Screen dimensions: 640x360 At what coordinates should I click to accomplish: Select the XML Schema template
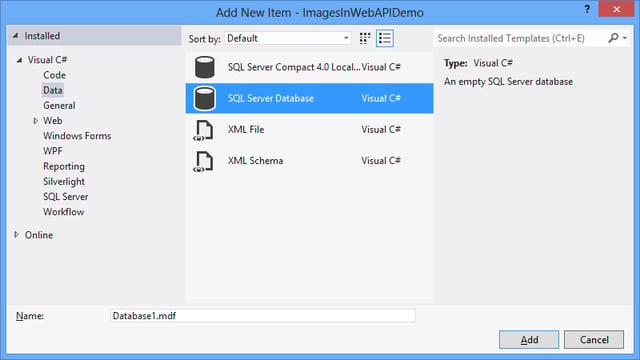tap(309, 161)
